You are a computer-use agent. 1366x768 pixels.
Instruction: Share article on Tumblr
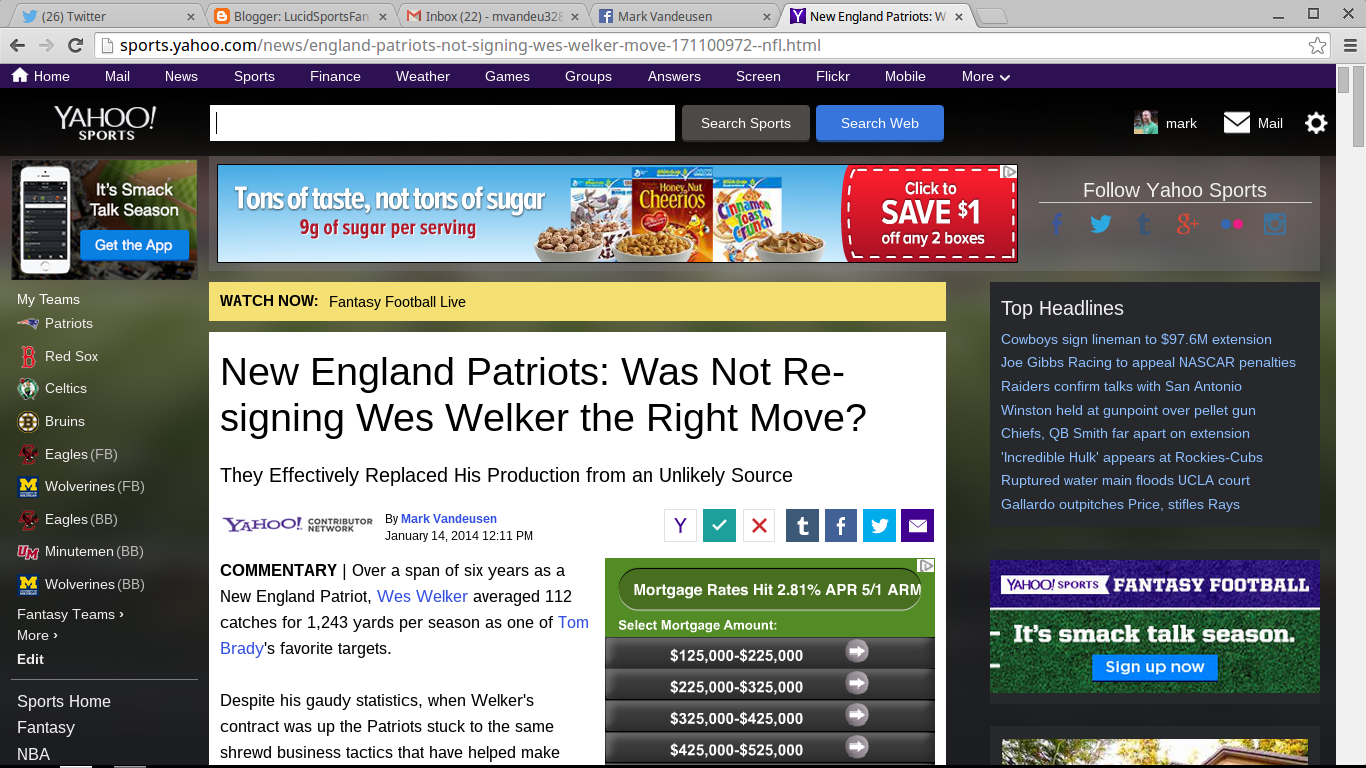coord(802,525)
